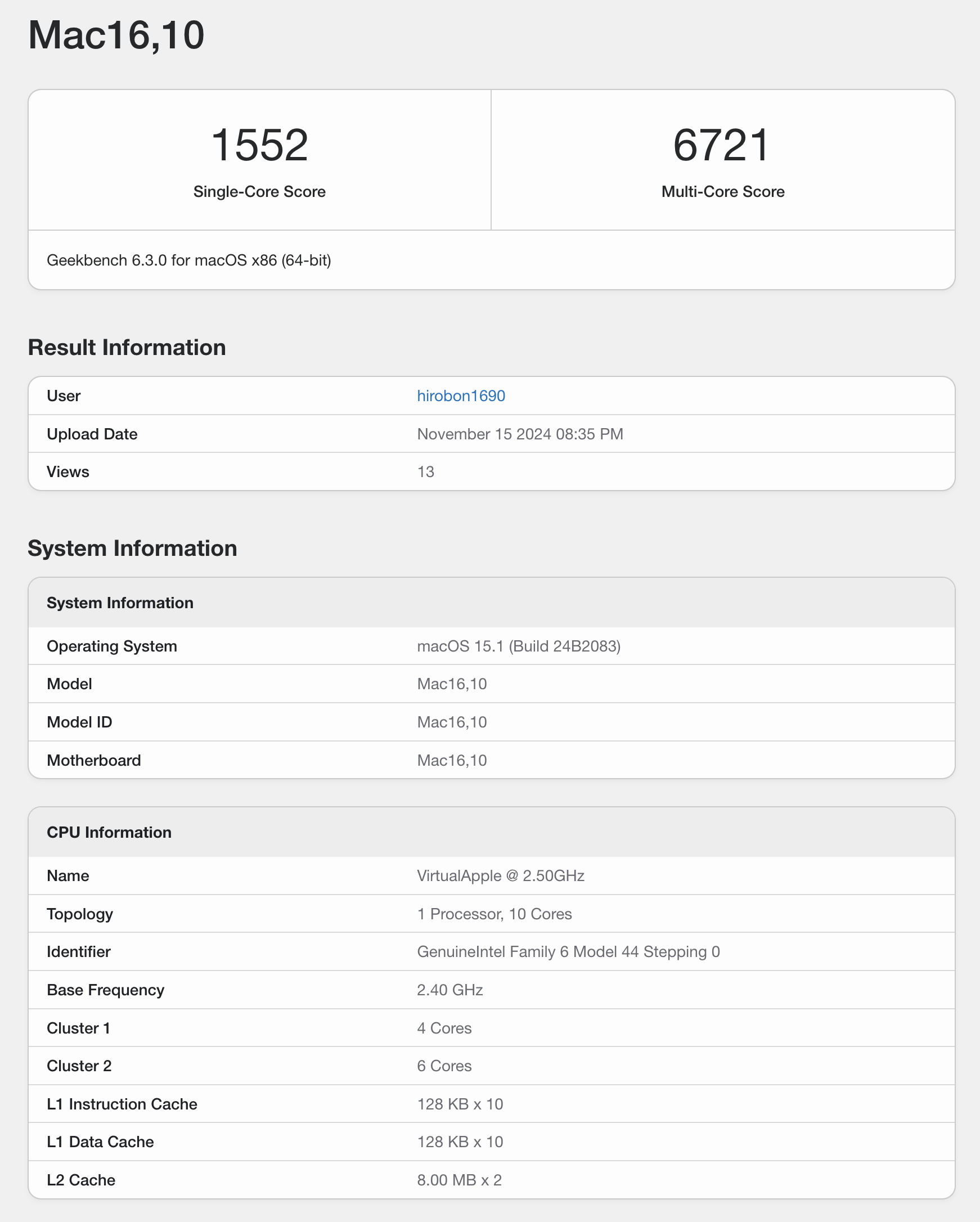
Task: Click the Mac16,10 page title
Action: pos(116,35)
